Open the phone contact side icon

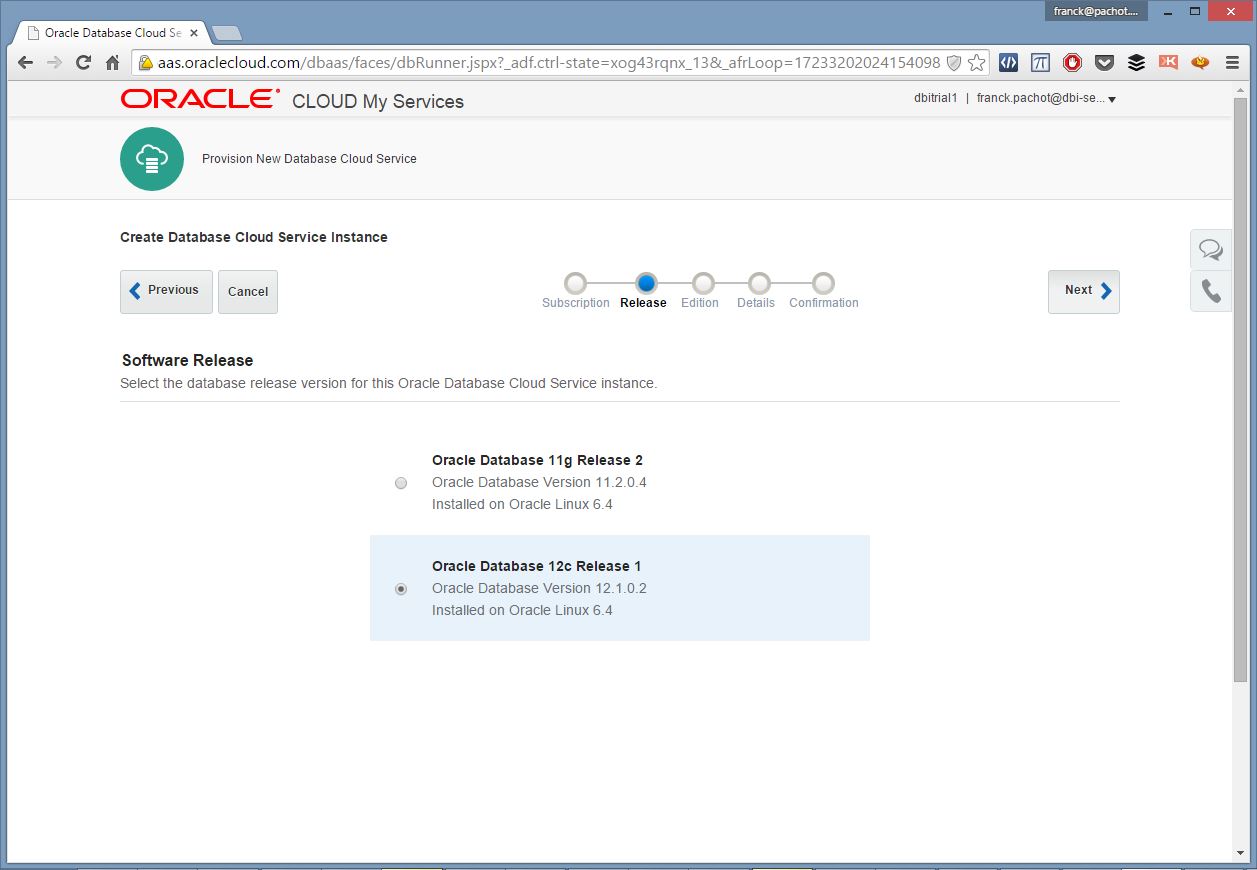1210,291
